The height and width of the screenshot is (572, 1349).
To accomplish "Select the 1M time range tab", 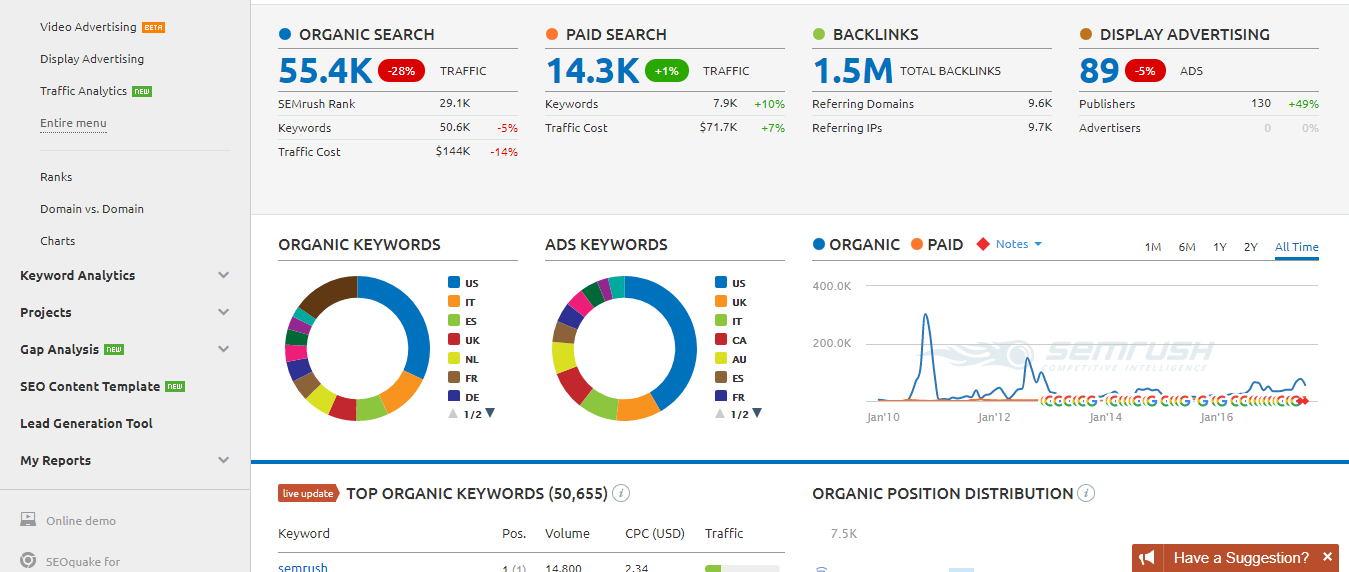I will pyautogui.click(x=1153, y=247).
